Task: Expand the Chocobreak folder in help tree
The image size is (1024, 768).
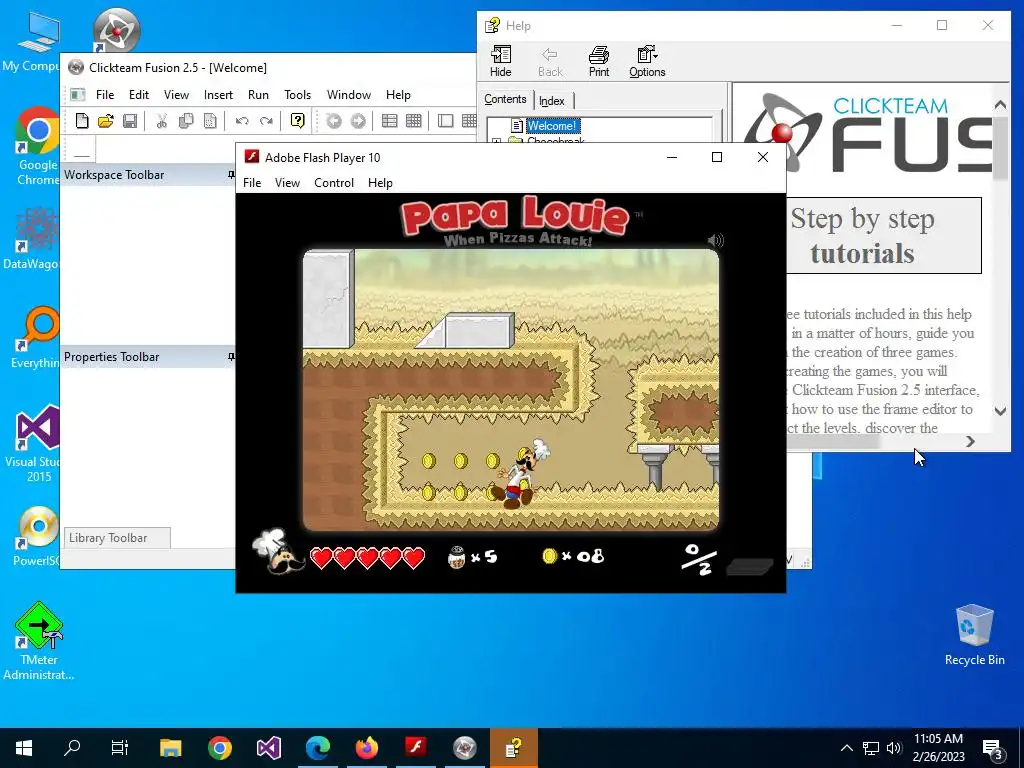Action: [496, 141]
